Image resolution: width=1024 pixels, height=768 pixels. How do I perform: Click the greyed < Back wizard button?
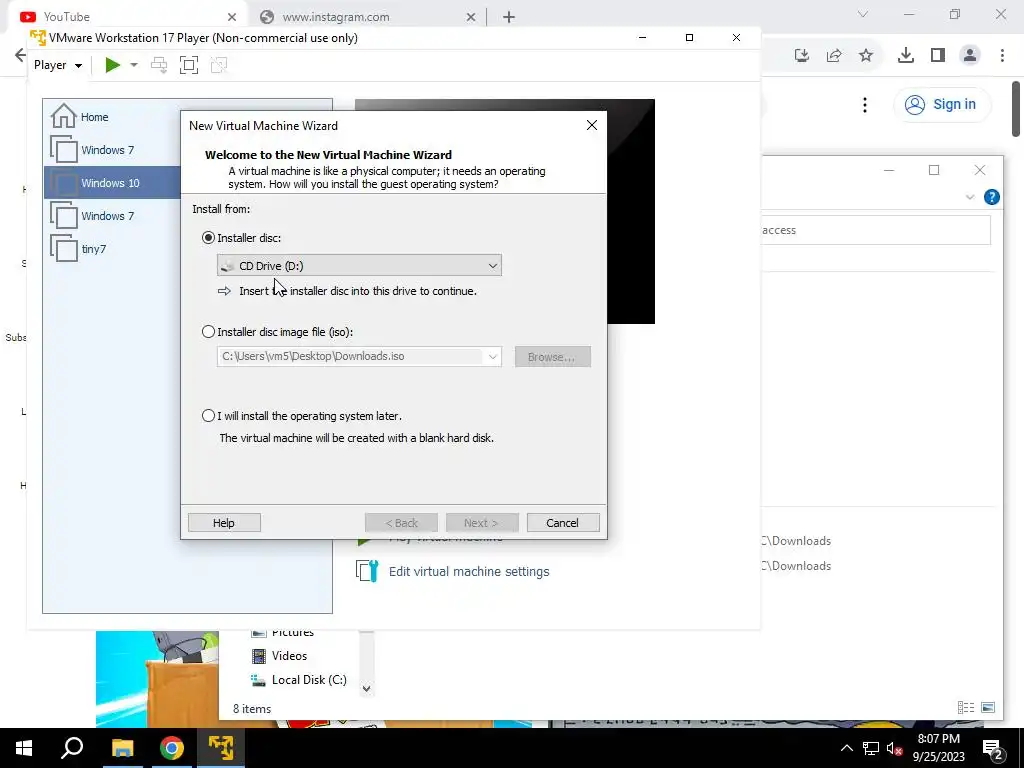[x=401, y=522]
